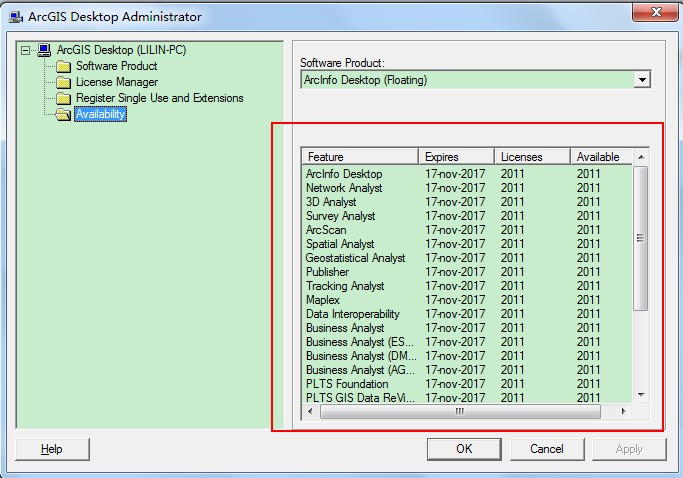Click the horizontal scrollbar thumb
Screen dimensions: 683x478
point(460,411)
